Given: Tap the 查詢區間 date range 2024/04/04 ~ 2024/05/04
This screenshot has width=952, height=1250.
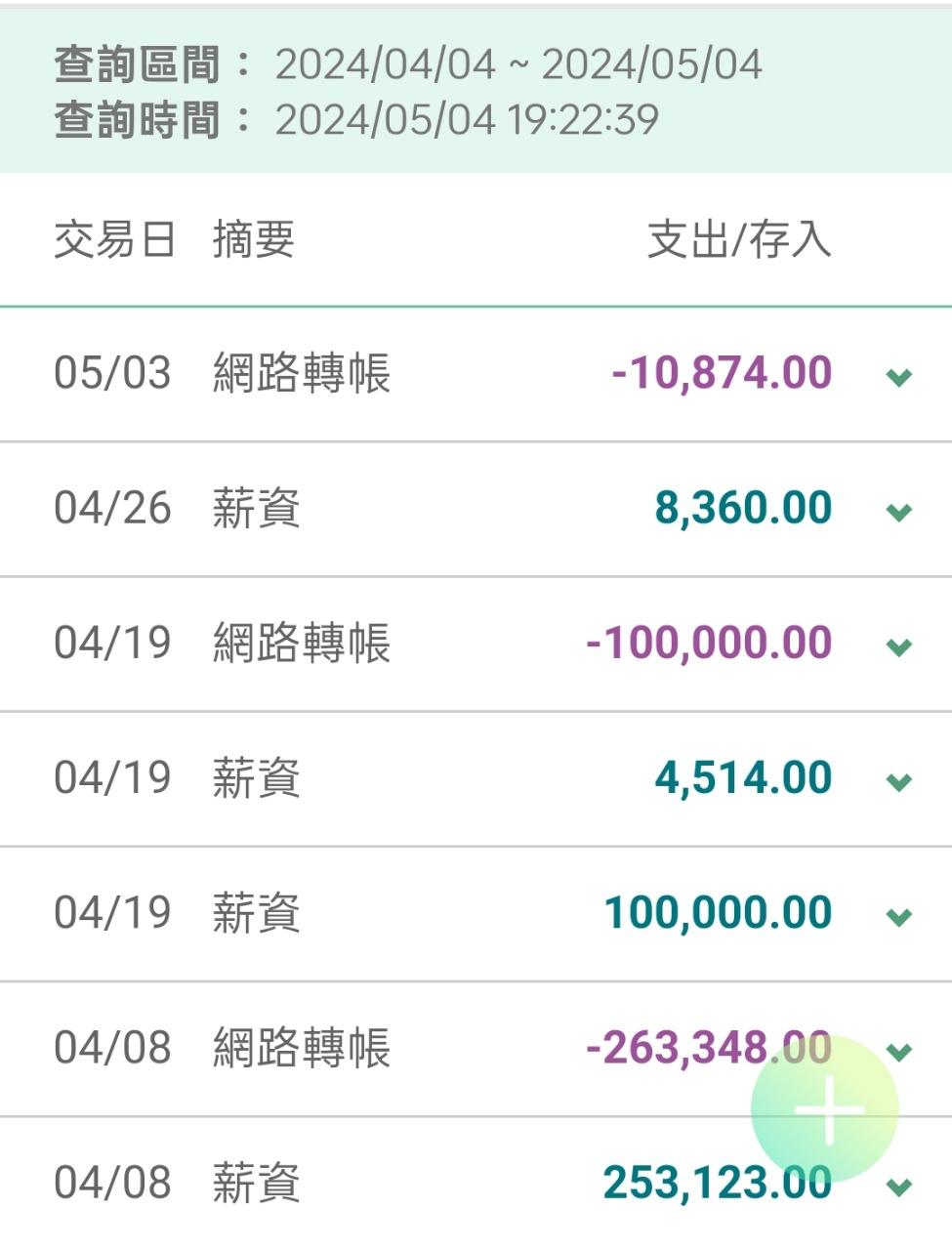Looking at the screenshot, I should tap(517, 64).
